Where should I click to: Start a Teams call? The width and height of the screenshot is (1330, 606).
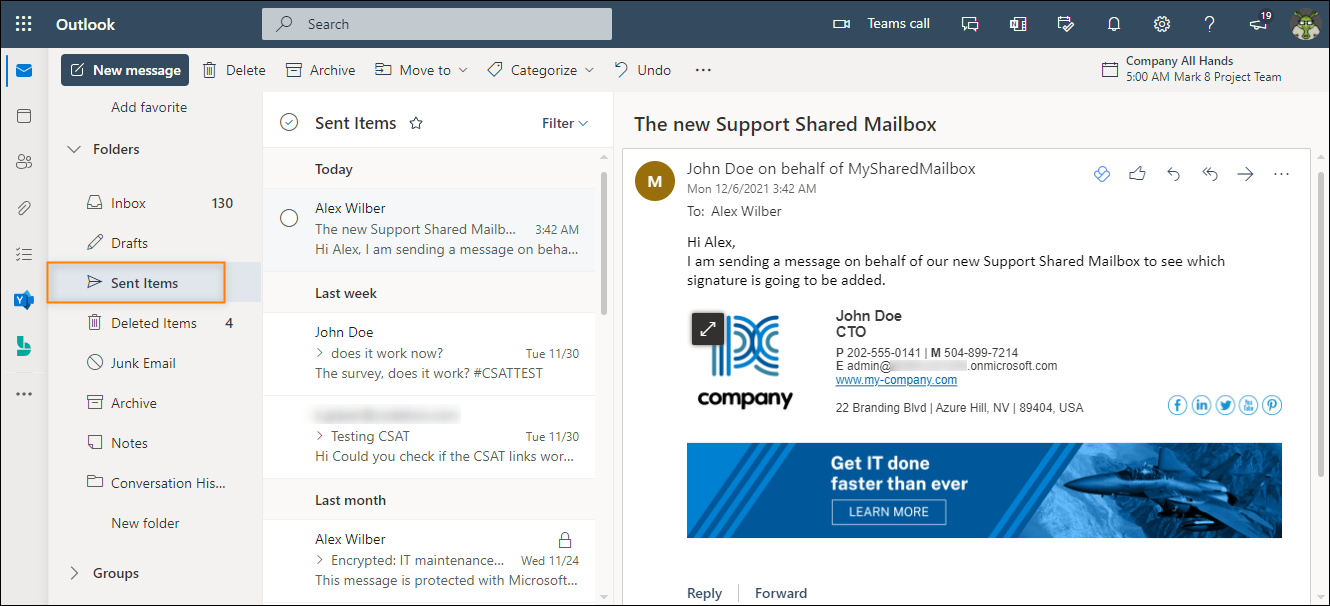(881, 24)
